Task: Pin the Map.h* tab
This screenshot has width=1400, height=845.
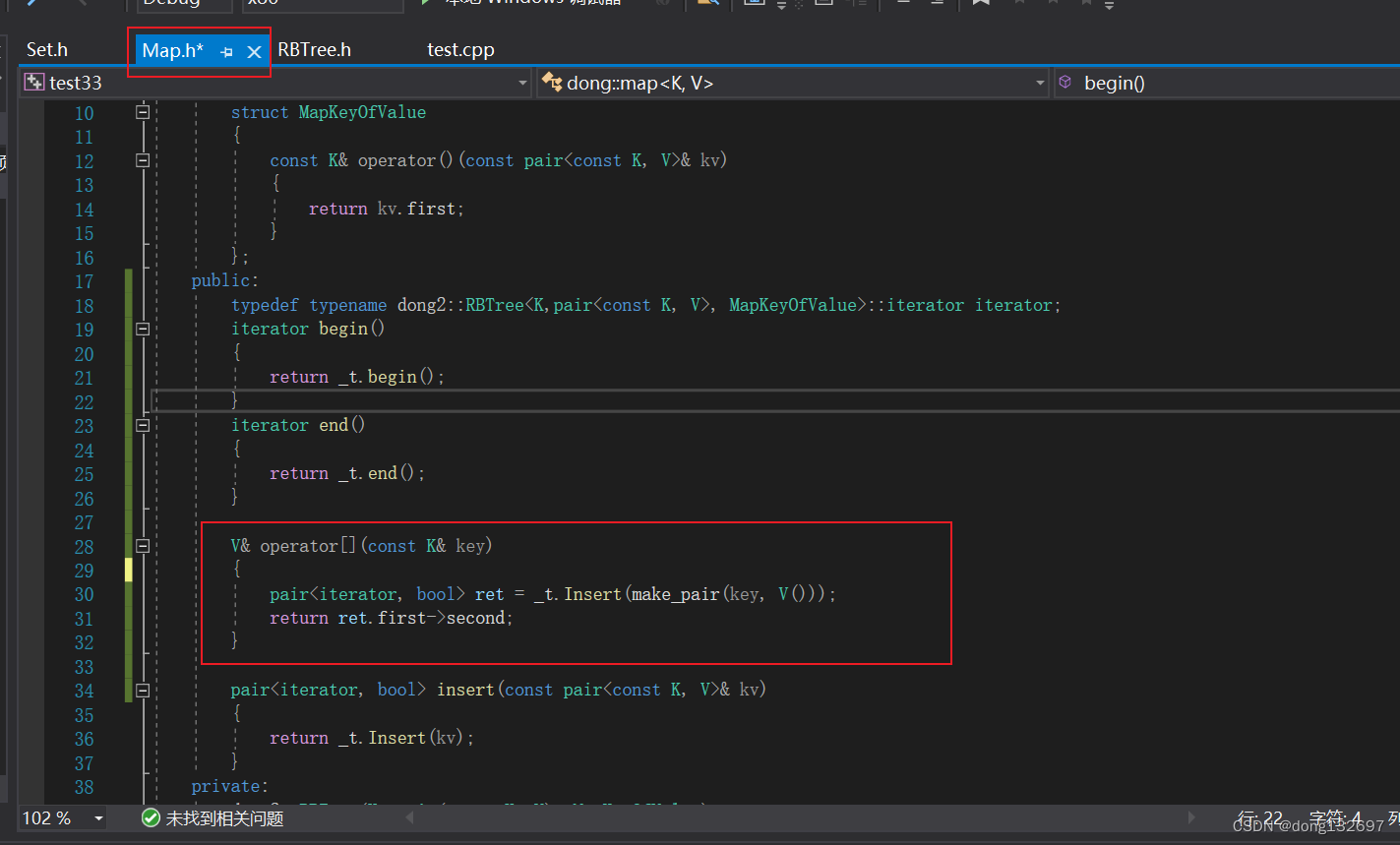Action: point(227,52)
